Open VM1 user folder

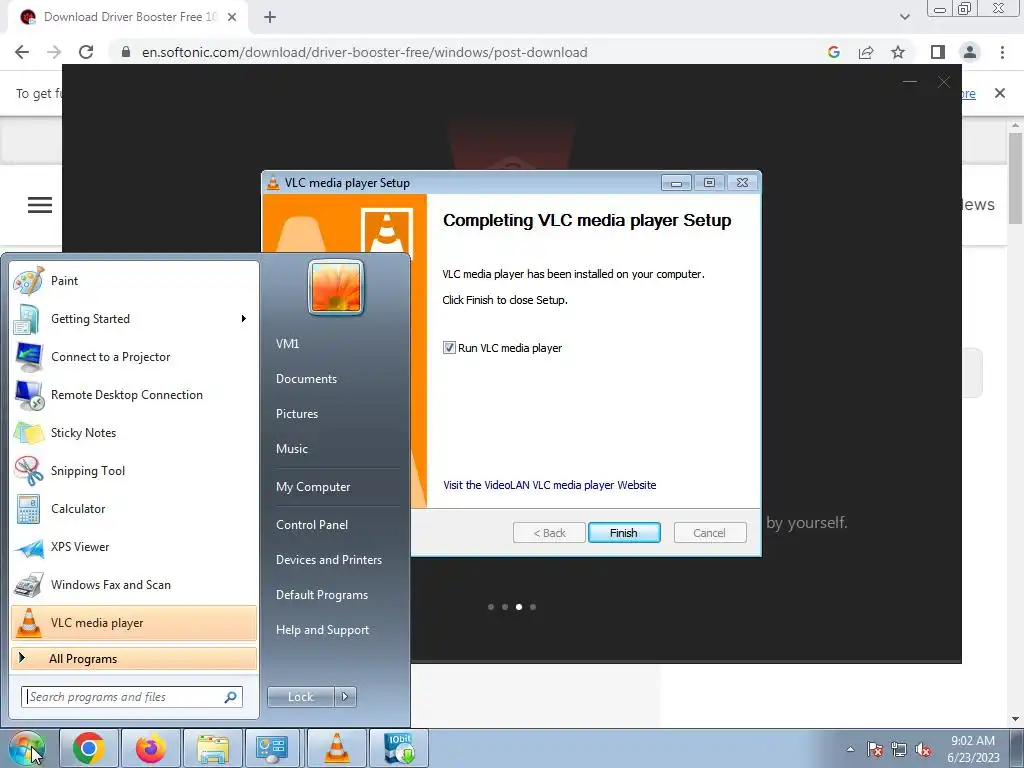(287, 344)
